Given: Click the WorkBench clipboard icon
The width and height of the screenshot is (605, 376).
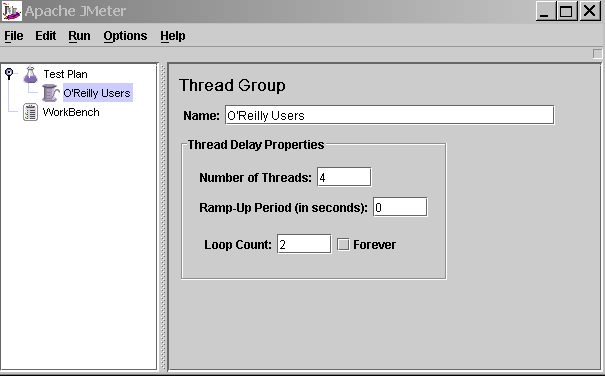Looking at the screenshot, I should tap(30, 112).
